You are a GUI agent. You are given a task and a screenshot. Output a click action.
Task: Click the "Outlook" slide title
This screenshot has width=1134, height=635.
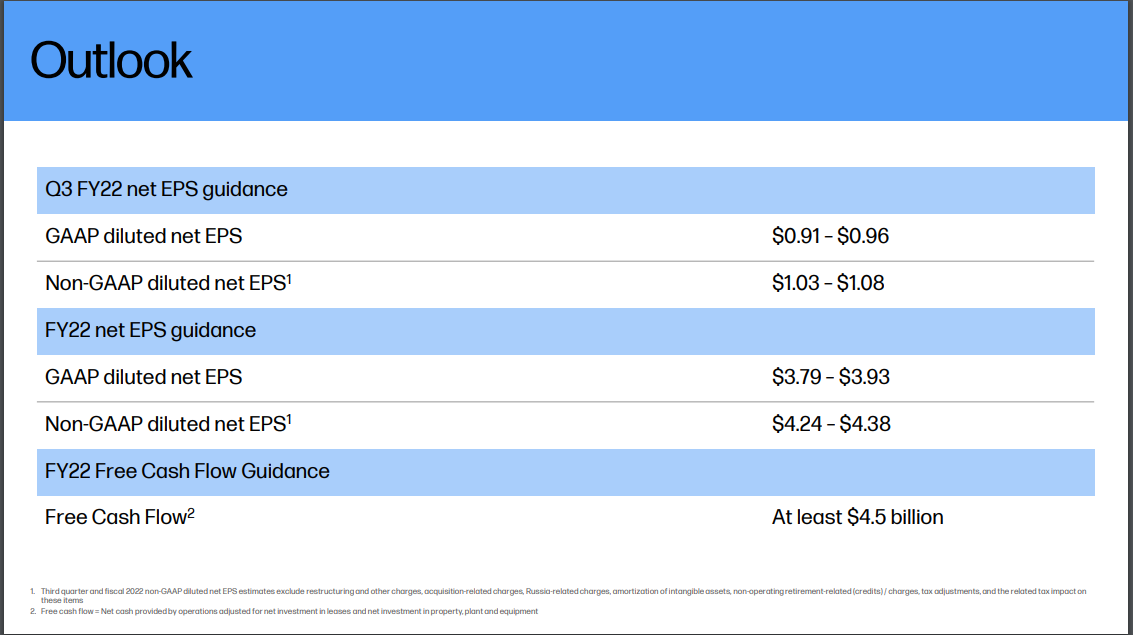(x=111, y=61)
